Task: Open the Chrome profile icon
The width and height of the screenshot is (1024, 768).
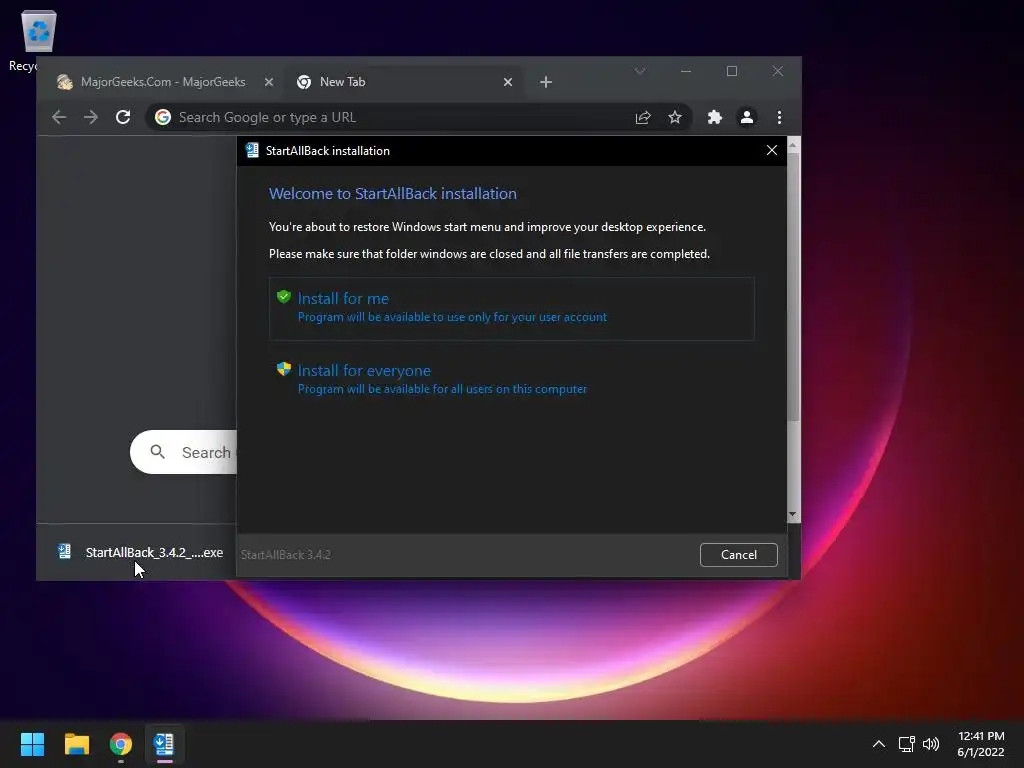Action: click(746, 117)
